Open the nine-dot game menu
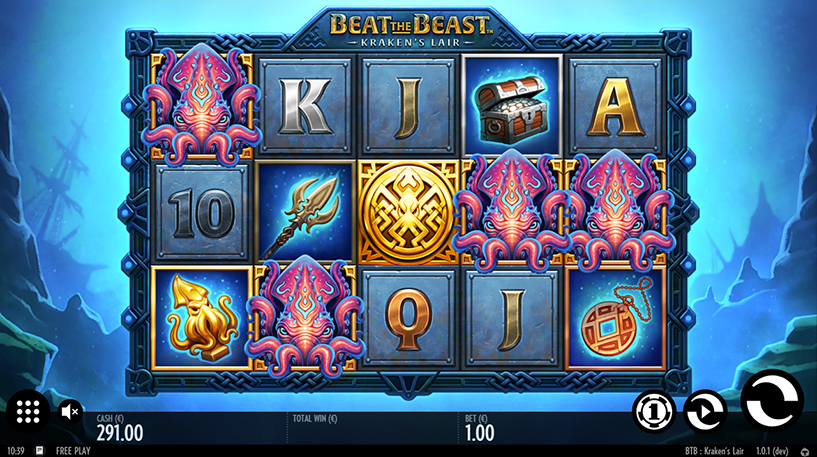This screenshot has height=457, width=817. click(28, 412)
